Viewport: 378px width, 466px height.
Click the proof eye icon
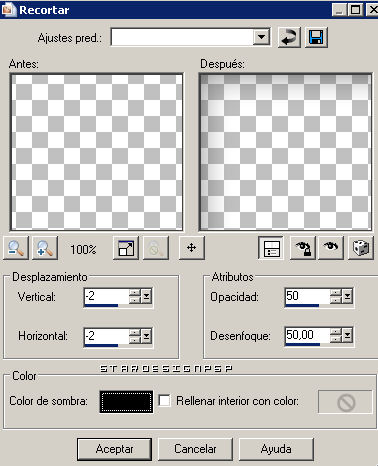pyautogui.click(x=331, y=248)
